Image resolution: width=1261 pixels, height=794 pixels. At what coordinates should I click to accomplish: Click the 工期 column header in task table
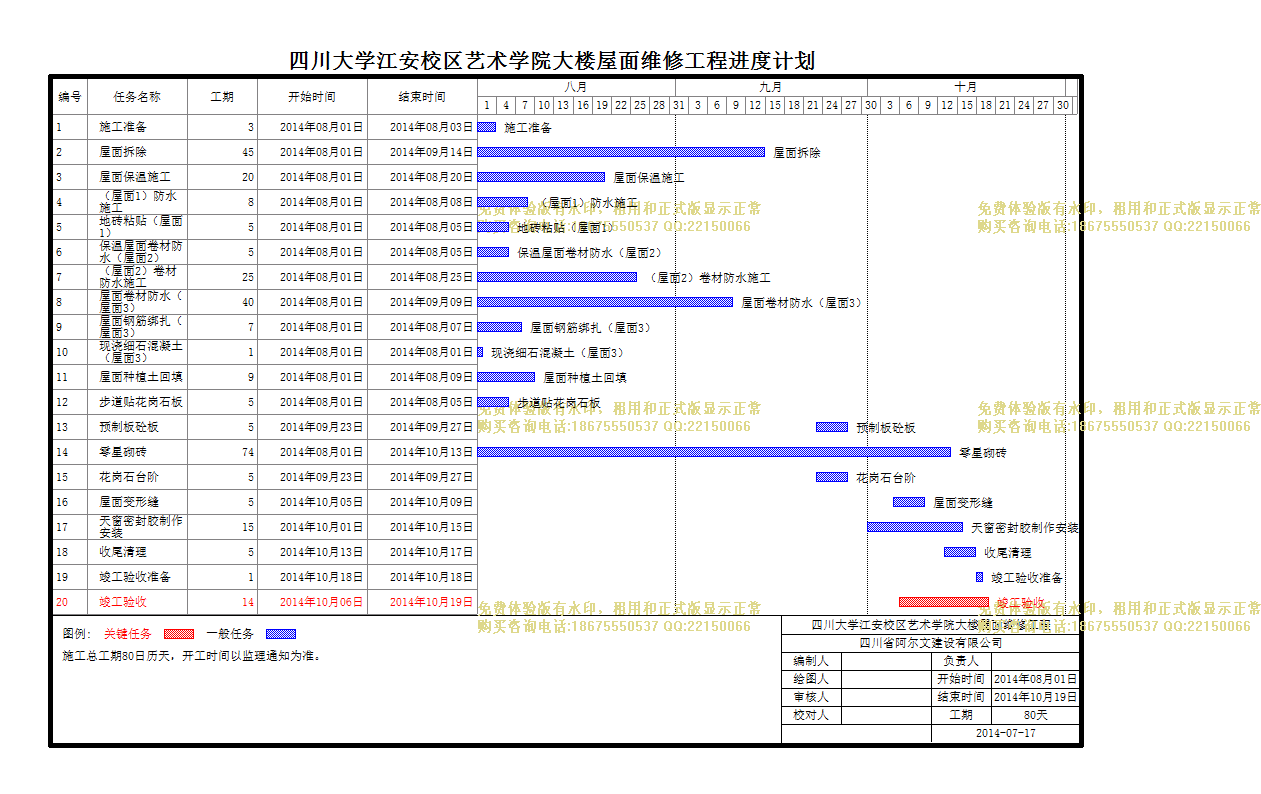222,97
